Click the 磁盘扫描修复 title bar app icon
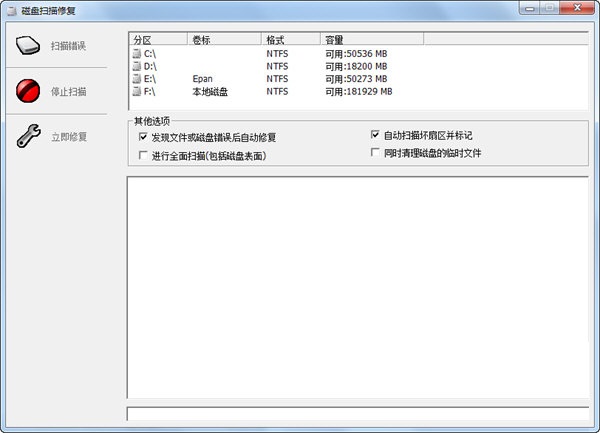This screenshot has width=600, height=433. [11, 9]
